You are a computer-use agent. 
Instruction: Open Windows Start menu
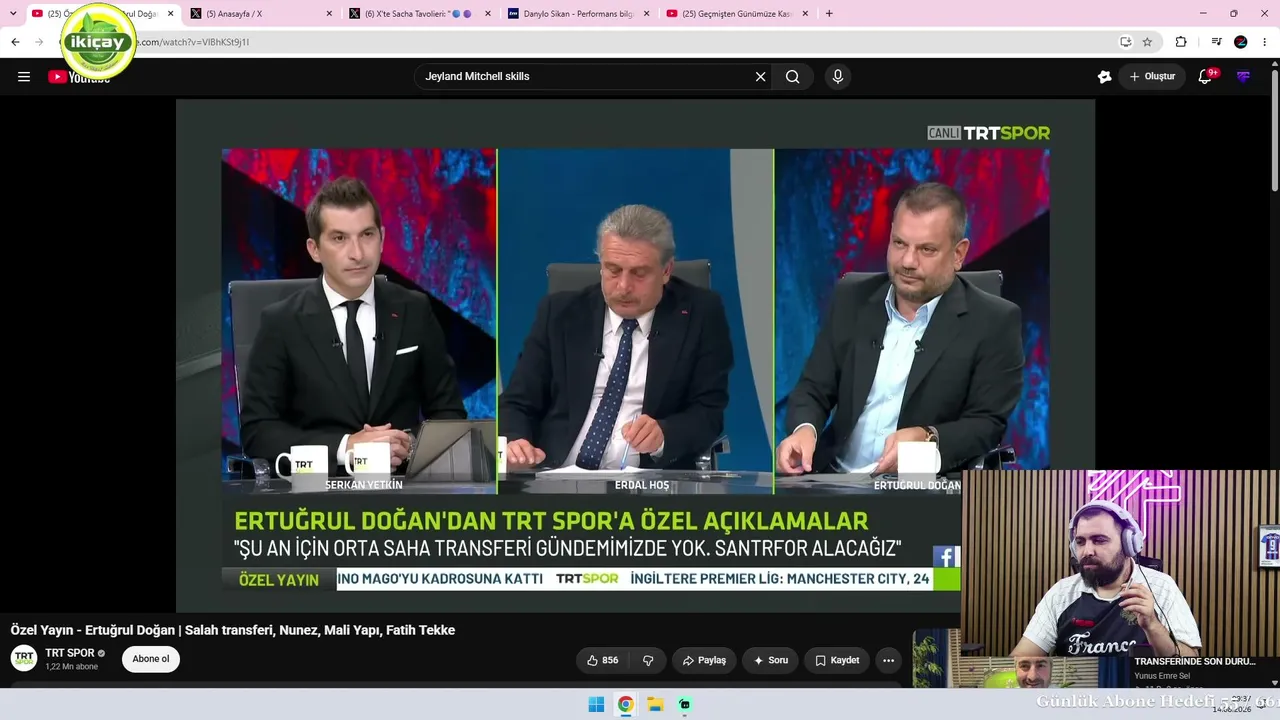(596, 704)
